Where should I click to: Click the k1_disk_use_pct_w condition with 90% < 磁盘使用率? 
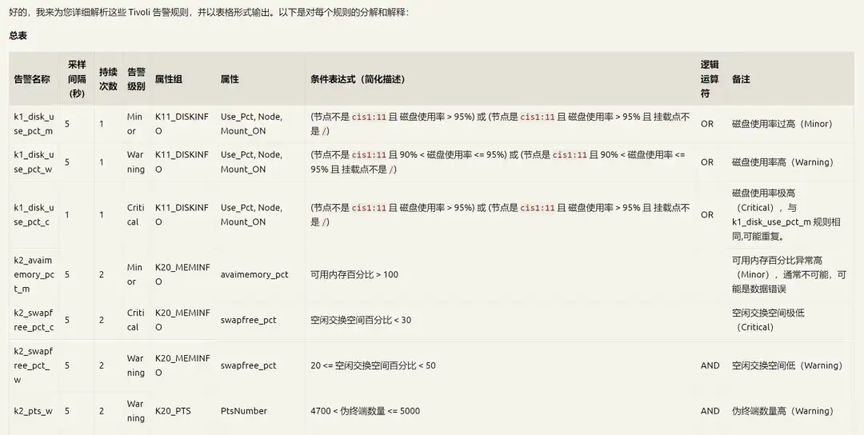498,162
